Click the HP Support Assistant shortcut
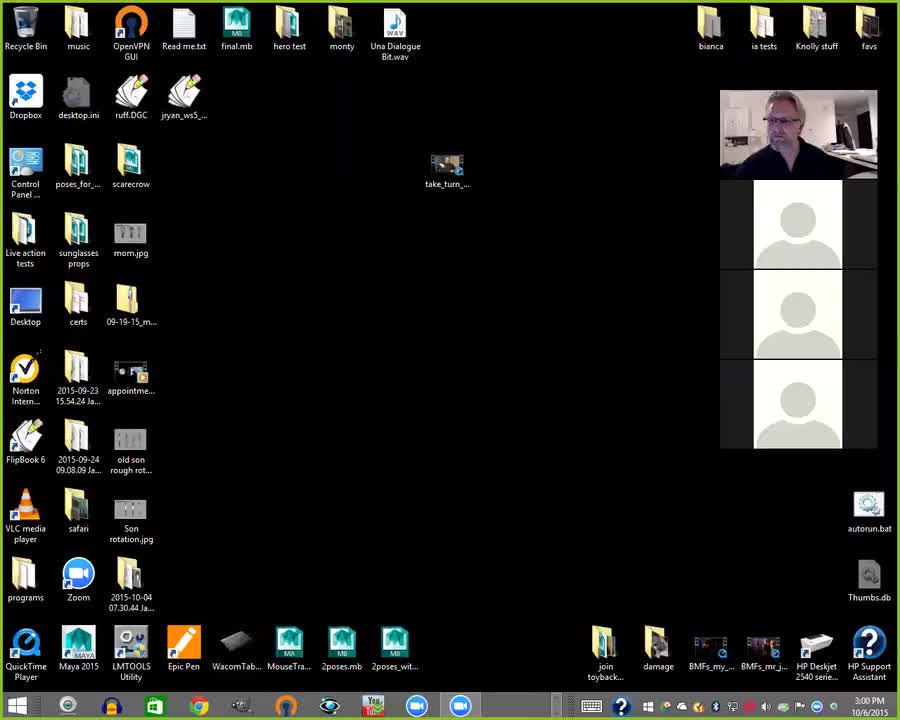The width and height of the screenshot is (900, 720). [x=869, y=654]
